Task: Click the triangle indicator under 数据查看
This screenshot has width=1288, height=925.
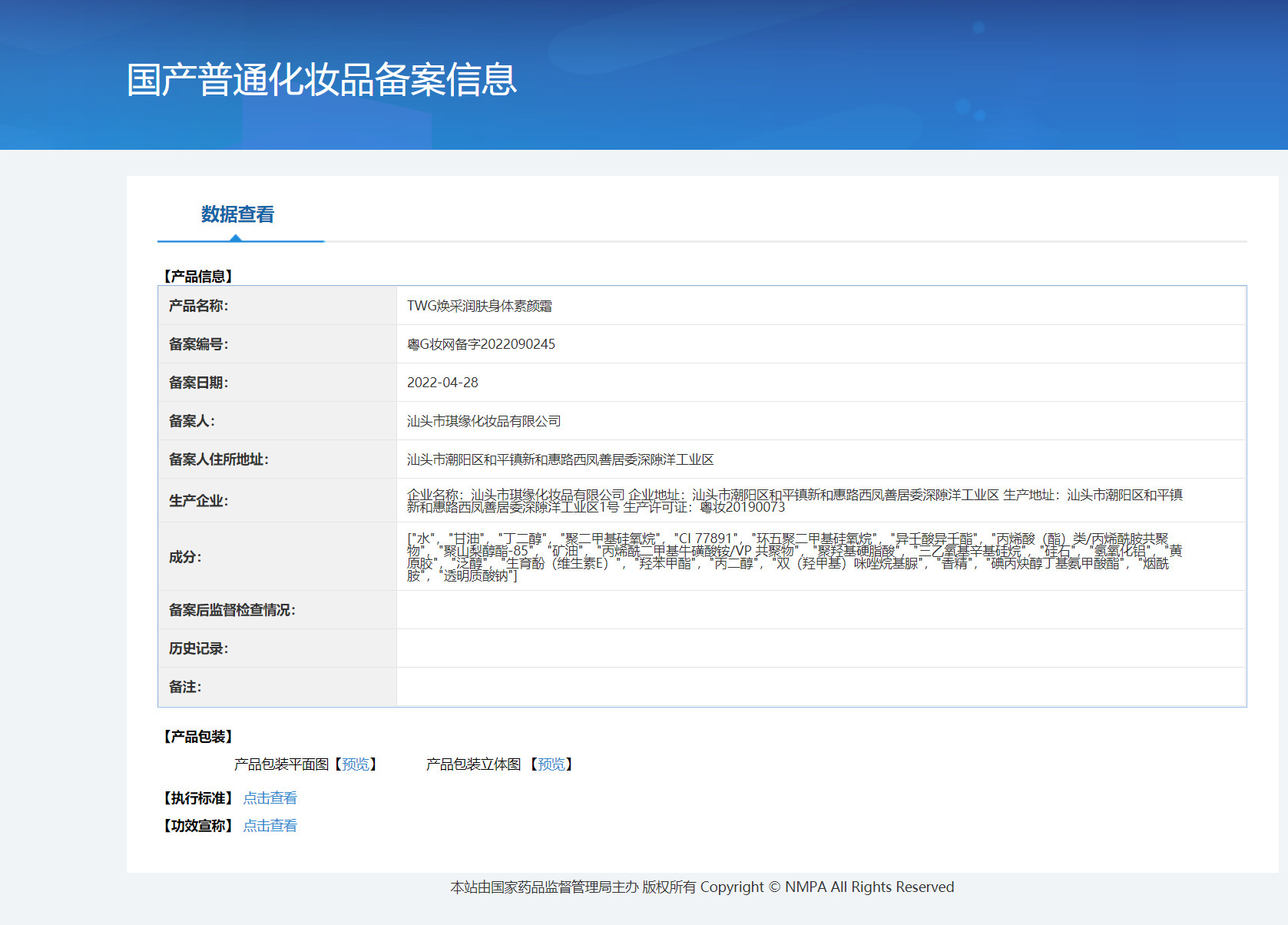Action: [x=236, y=238]
